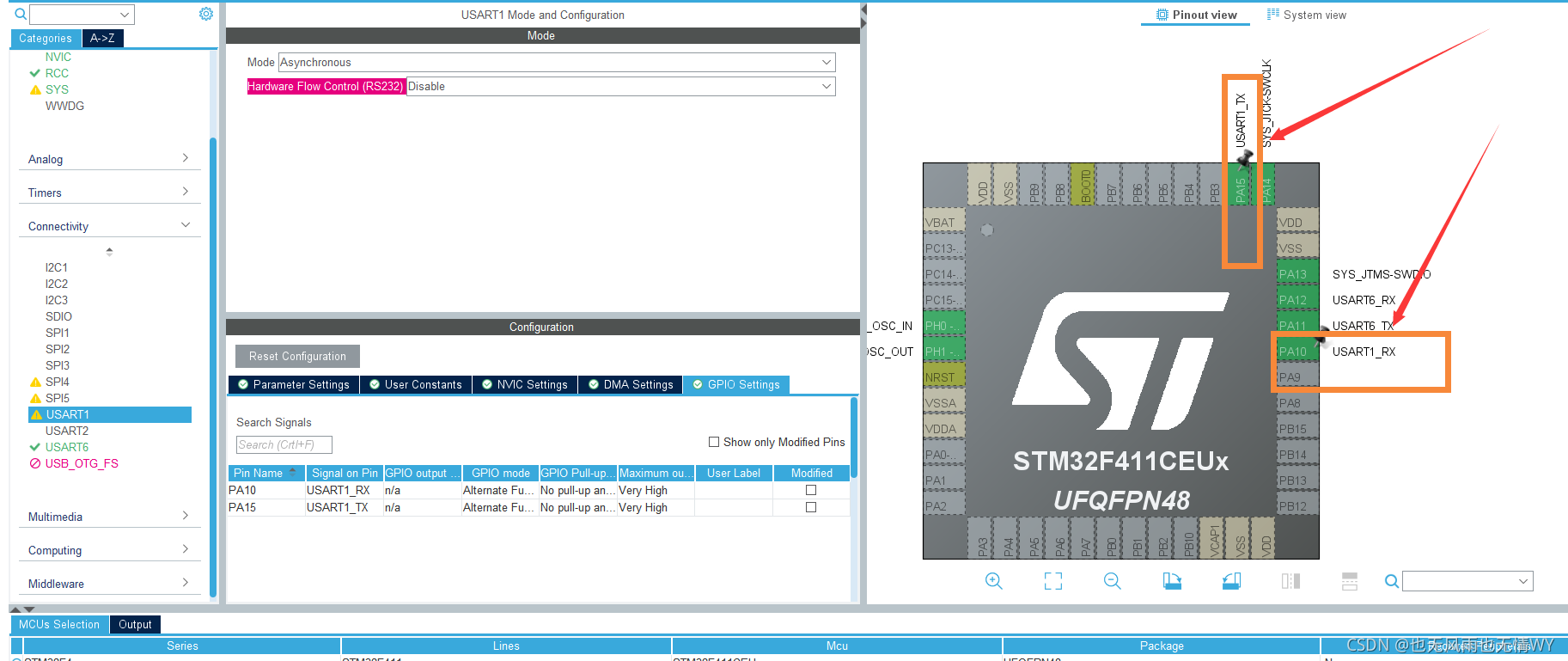Click the peripheral search magnifier icon

[21, 15]
